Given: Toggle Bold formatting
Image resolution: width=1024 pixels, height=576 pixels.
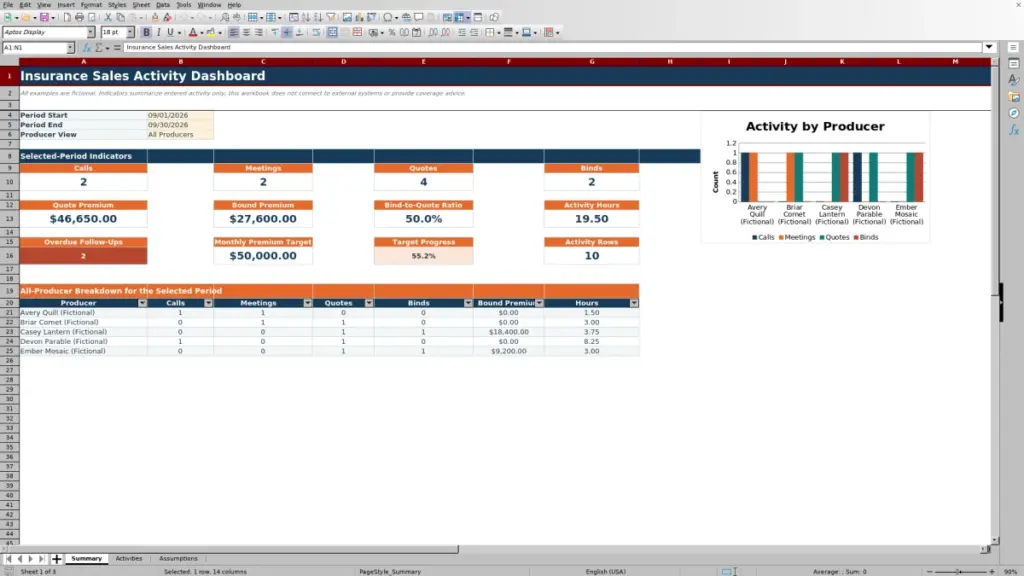Looking at the screenshot, I should click(146, 33).
